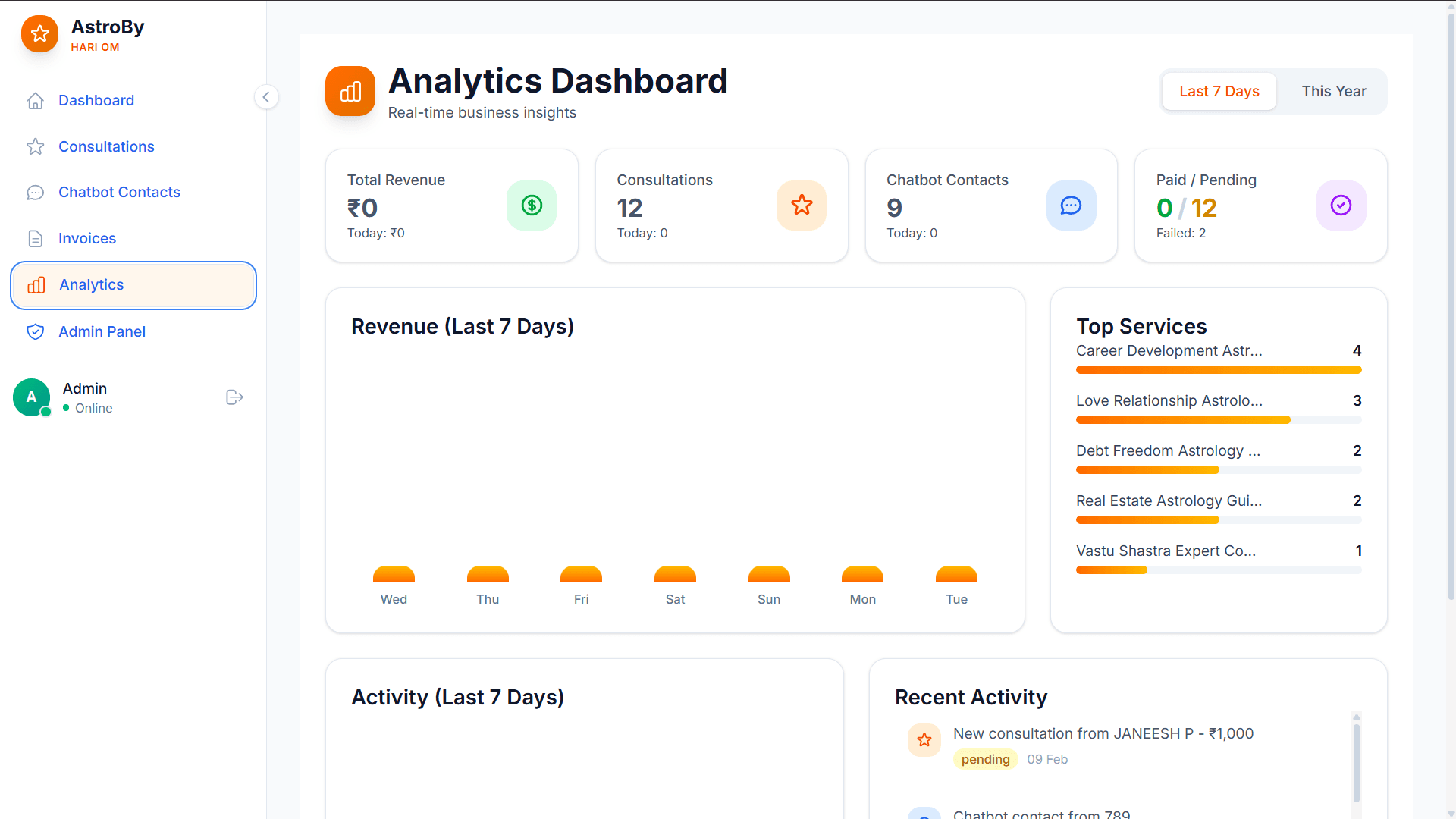
Task: Click the blue chat bubble Chatbot Contacts icon
Action: click(1071, 206)
